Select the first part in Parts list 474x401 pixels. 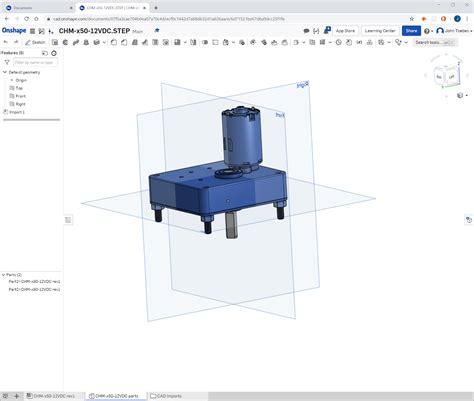pyautogui.click(x=34, y=281)
